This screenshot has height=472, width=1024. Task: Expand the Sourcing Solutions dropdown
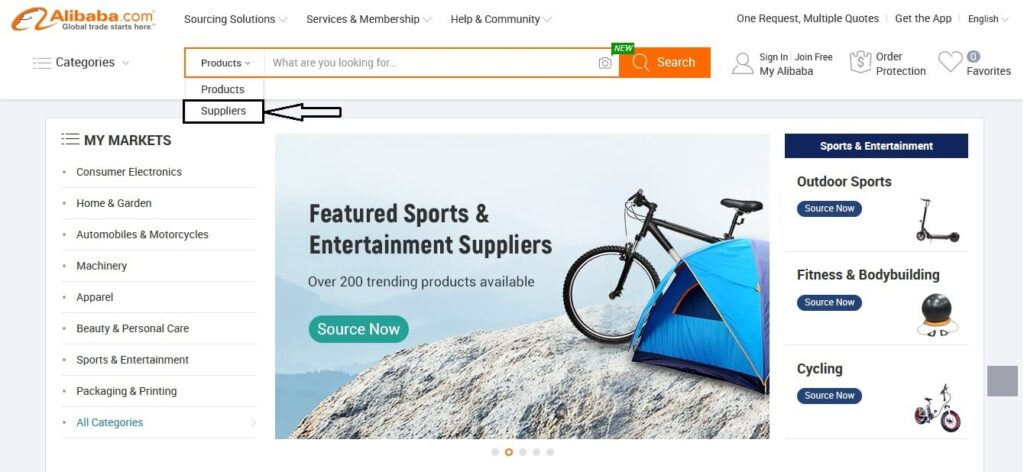click(235, 19)
